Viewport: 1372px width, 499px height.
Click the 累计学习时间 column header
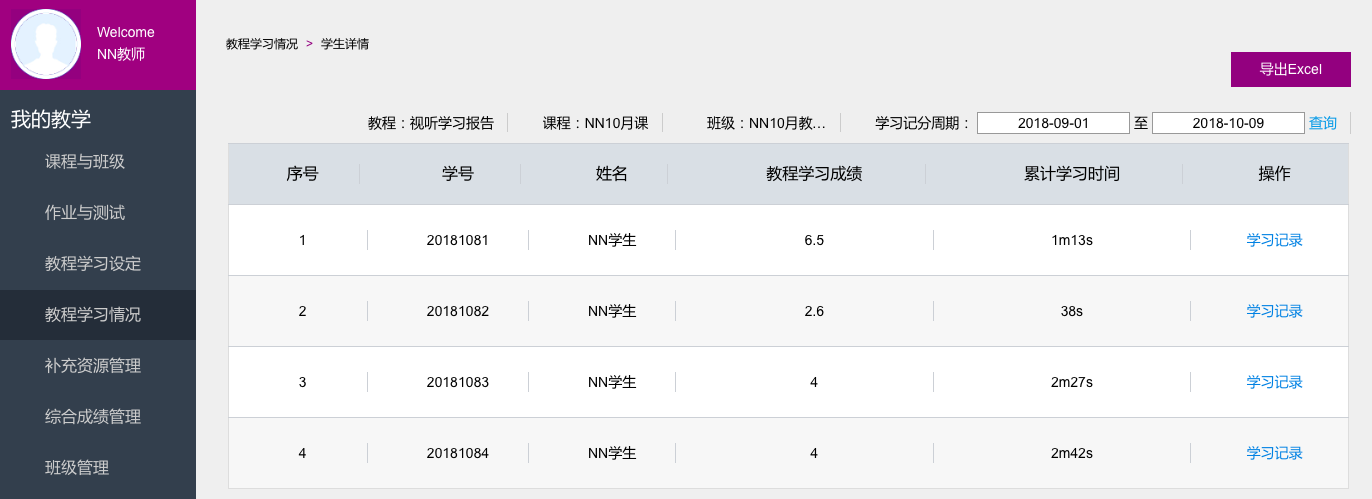(x=1071, y=174)
